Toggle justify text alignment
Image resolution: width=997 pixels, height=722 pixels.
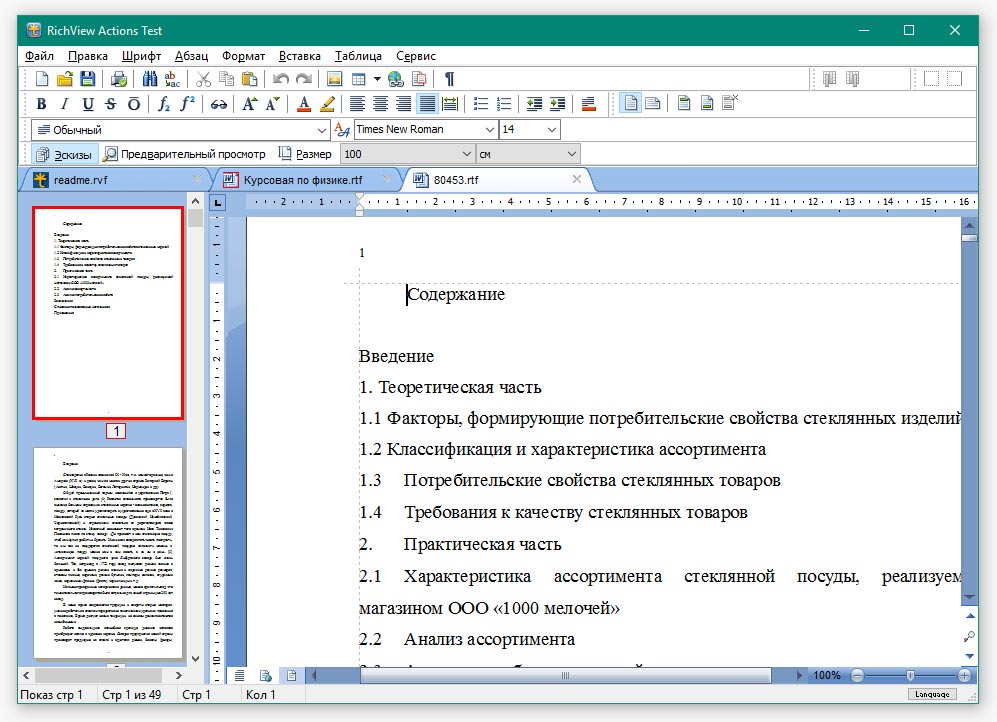(x=427, y=104)
